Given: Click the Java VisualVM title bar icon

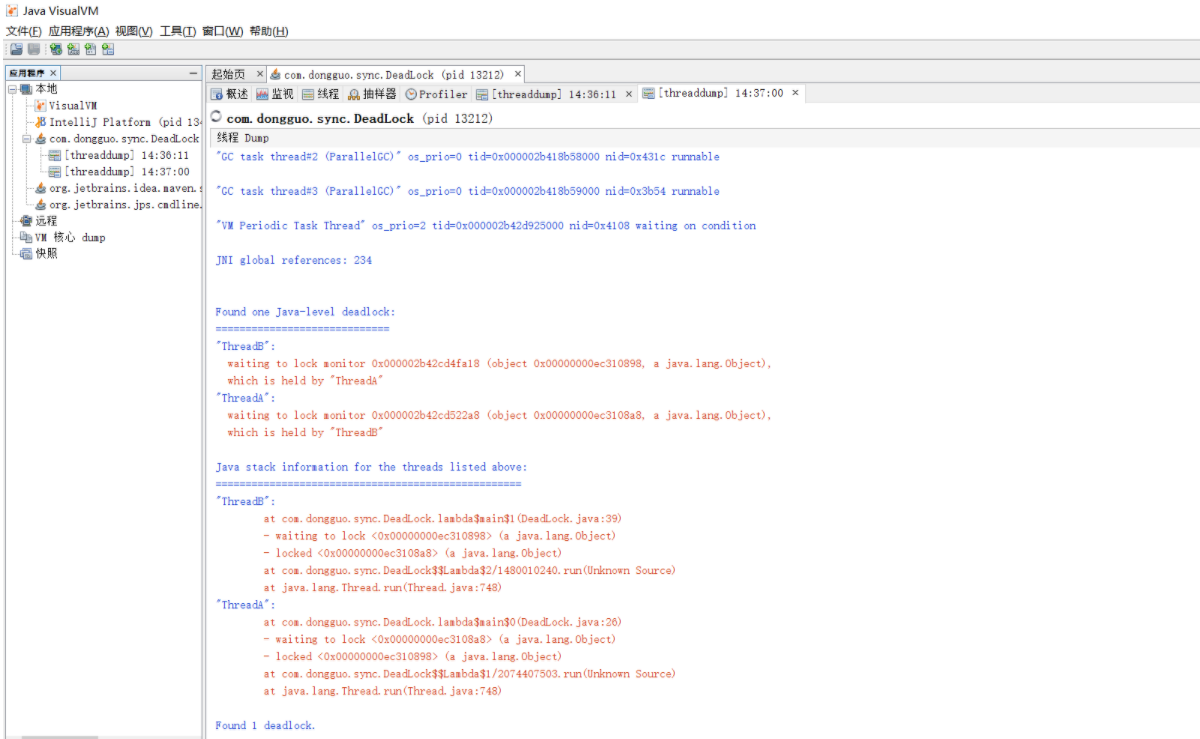Looking at the screenshot, I should click(12, 10).
